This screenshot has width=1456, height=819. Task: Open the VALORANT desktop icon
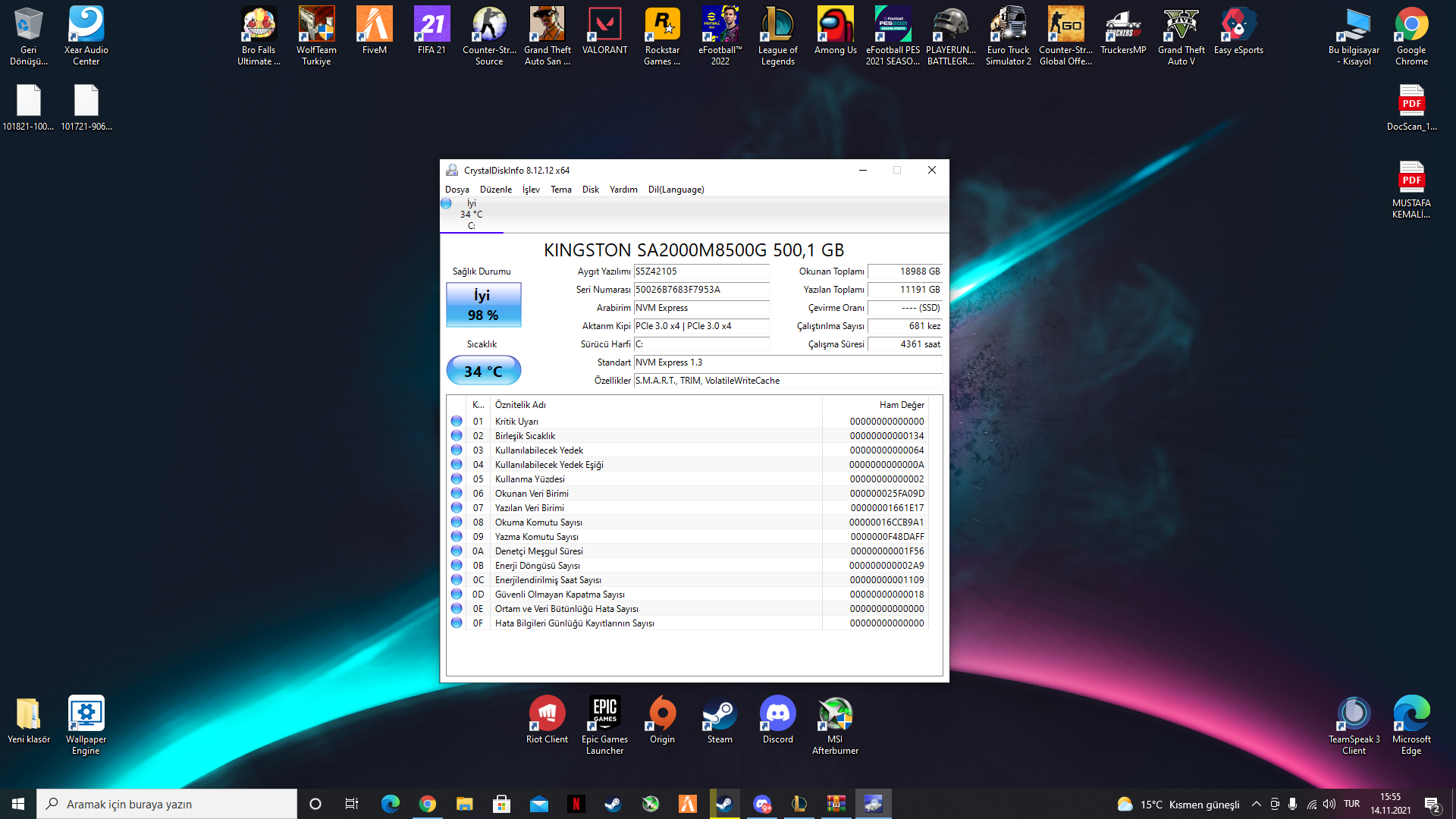coord(604,30)
